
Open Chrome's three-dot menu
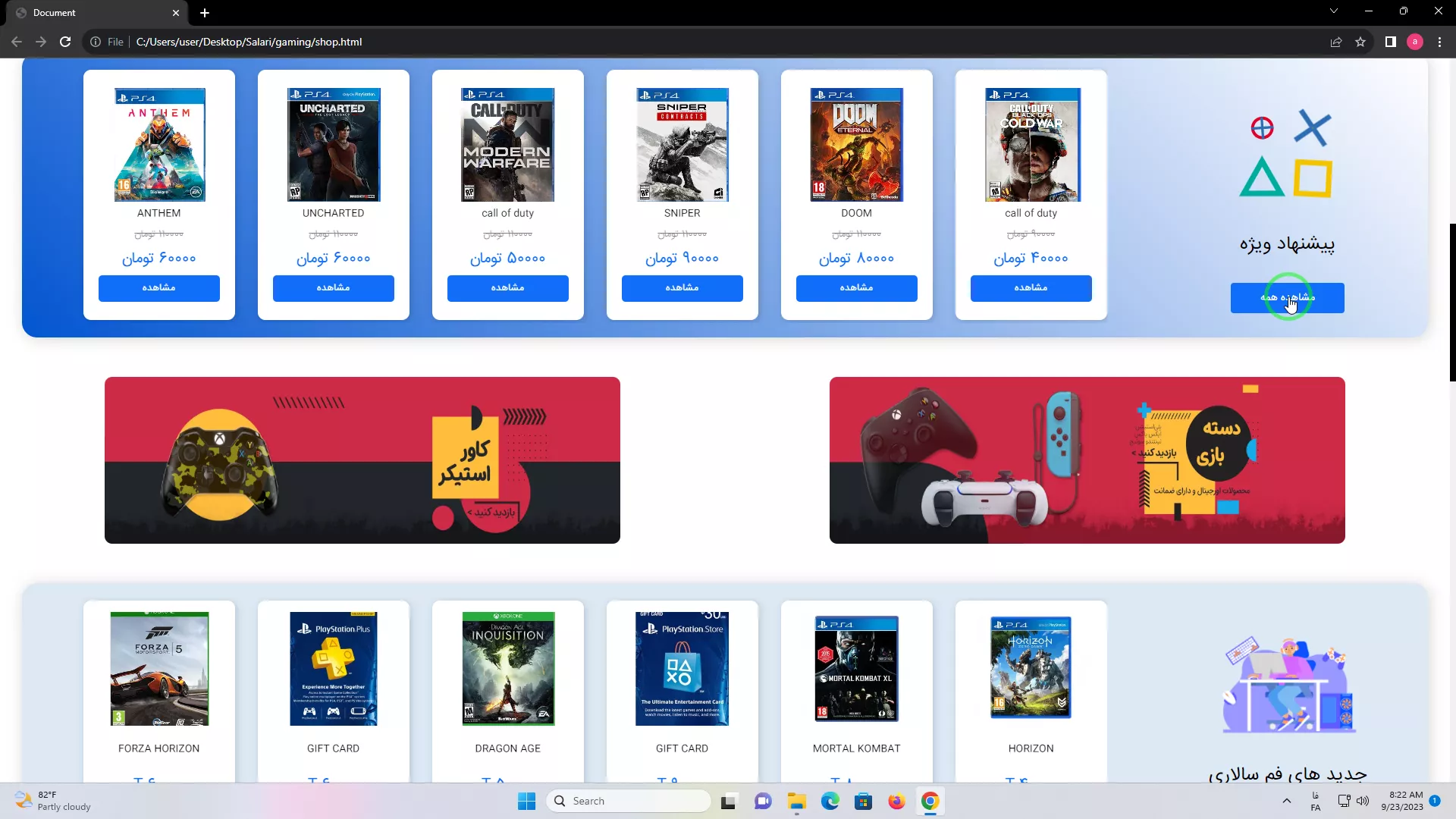coord(1439,42)
